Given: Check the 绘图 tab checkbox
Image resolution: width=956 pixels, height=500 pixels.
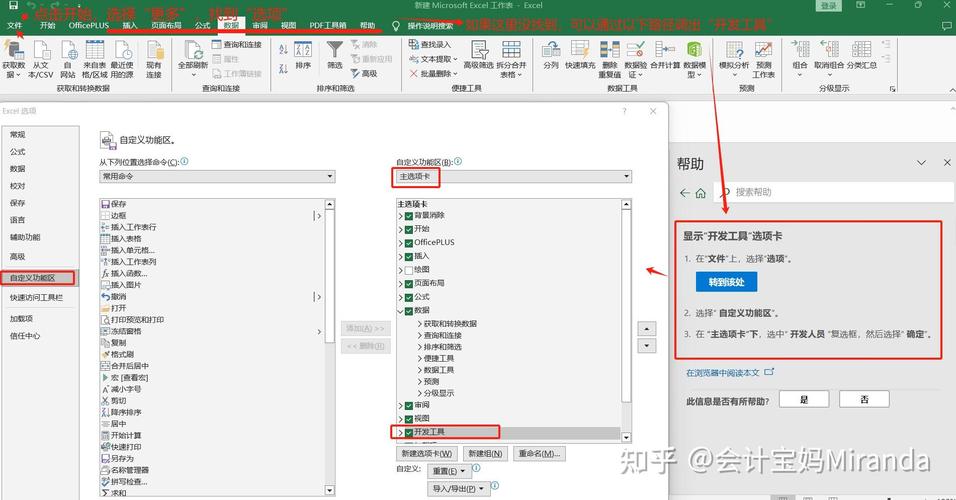Looking at the screenshot, I should 409,270.
